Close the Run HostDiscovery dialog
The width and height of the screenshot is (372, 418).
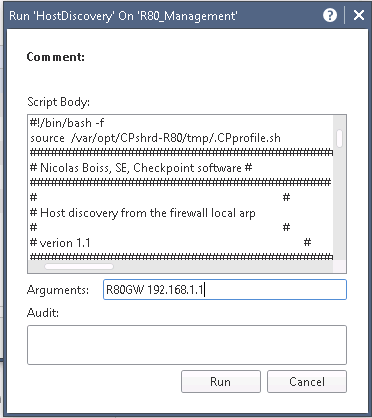click(359, 15)
